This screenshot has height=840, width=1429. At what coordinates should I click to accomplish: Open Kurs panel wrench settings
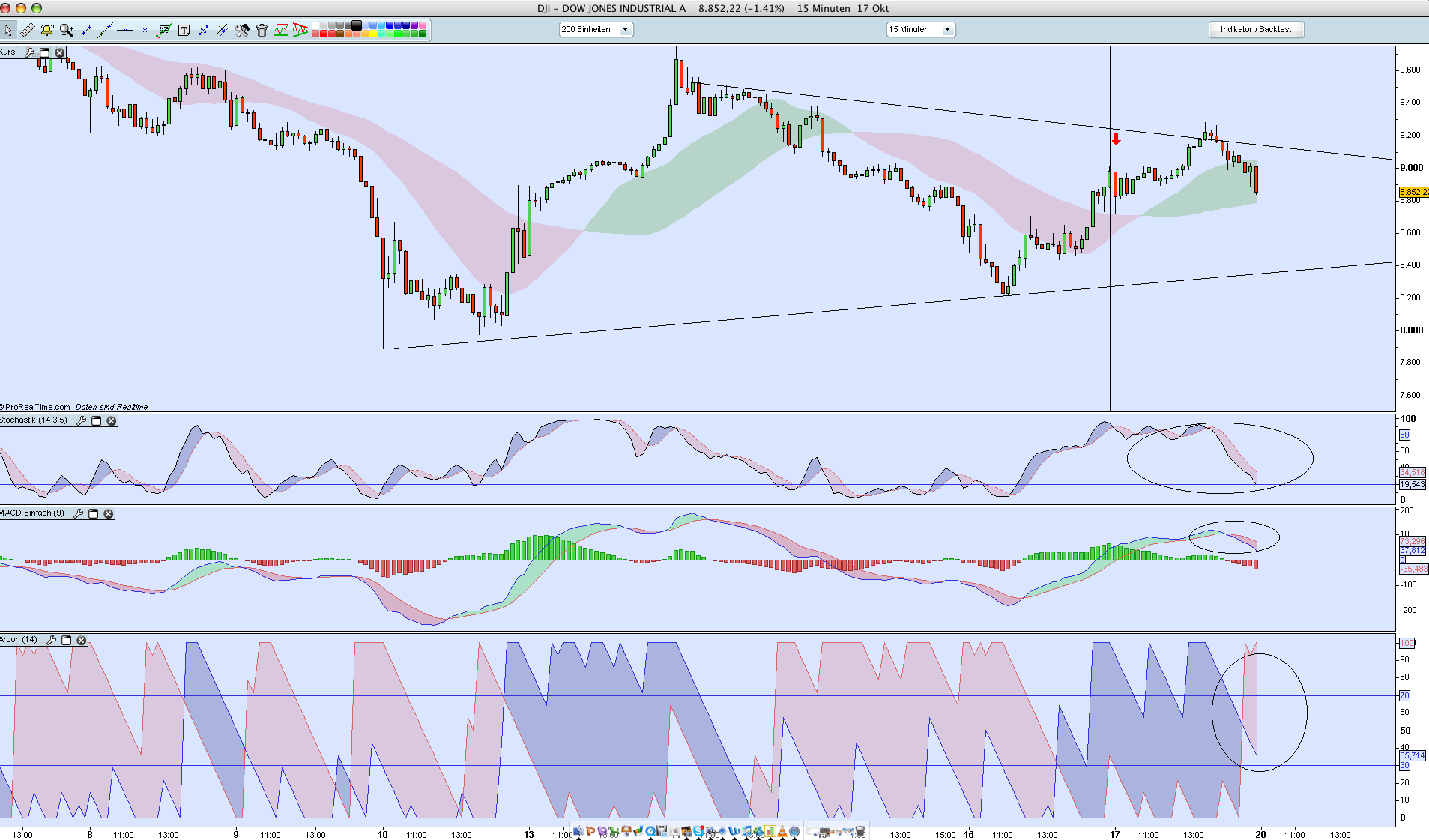[x=30, y=52]
